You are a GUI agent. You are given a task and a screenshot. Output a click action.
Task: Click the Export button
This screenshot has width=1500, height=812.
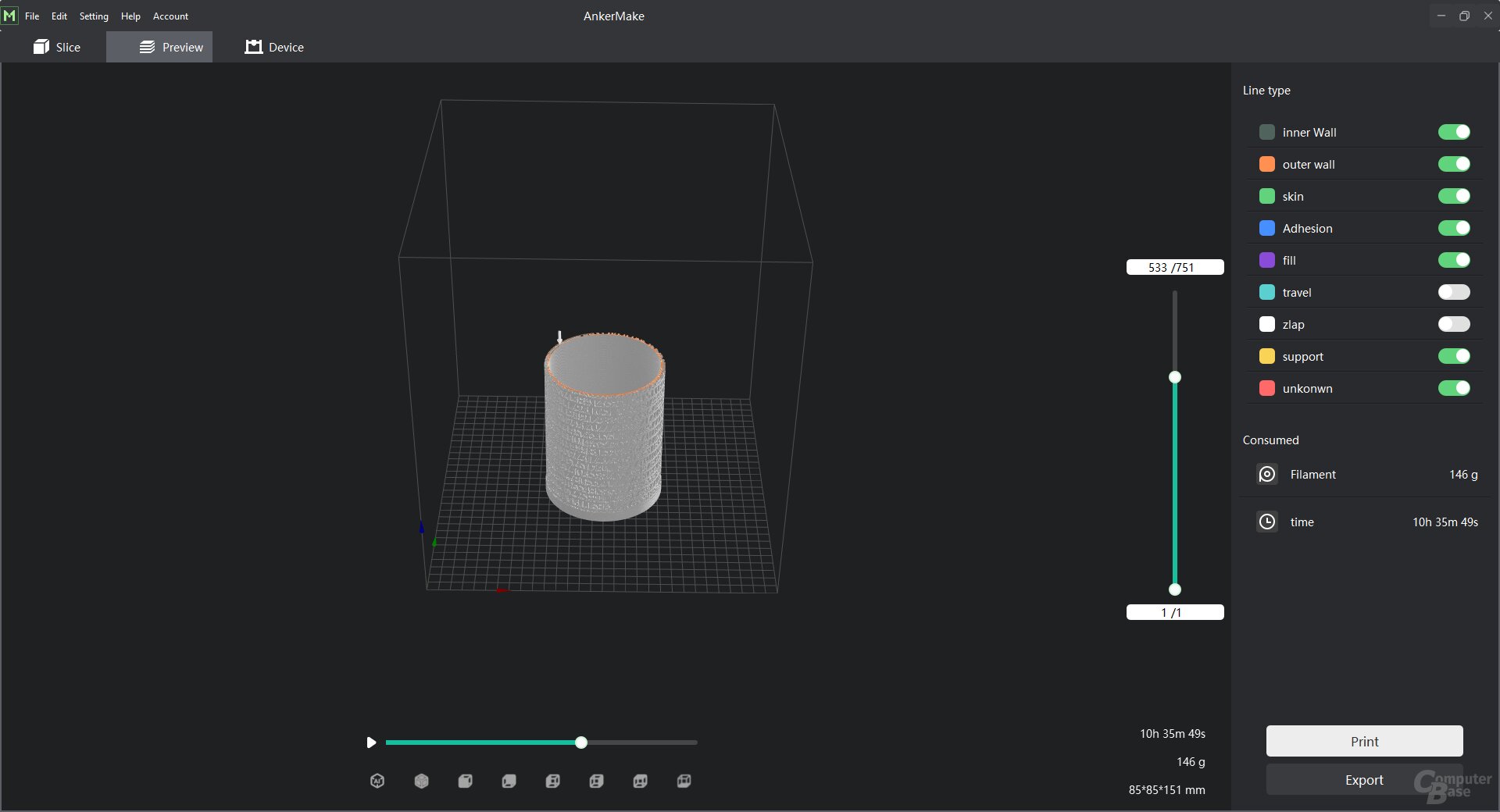point(1364,780)
